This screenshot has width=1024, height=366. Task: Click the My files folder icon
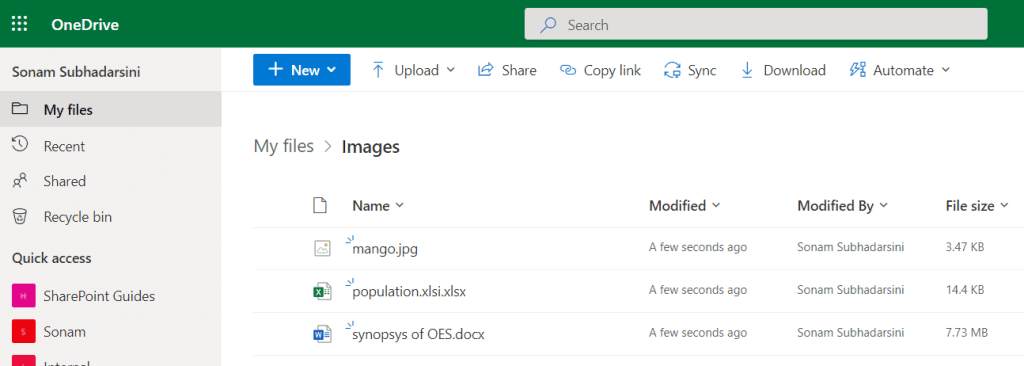pyautogui.click(x=20, y=108)
